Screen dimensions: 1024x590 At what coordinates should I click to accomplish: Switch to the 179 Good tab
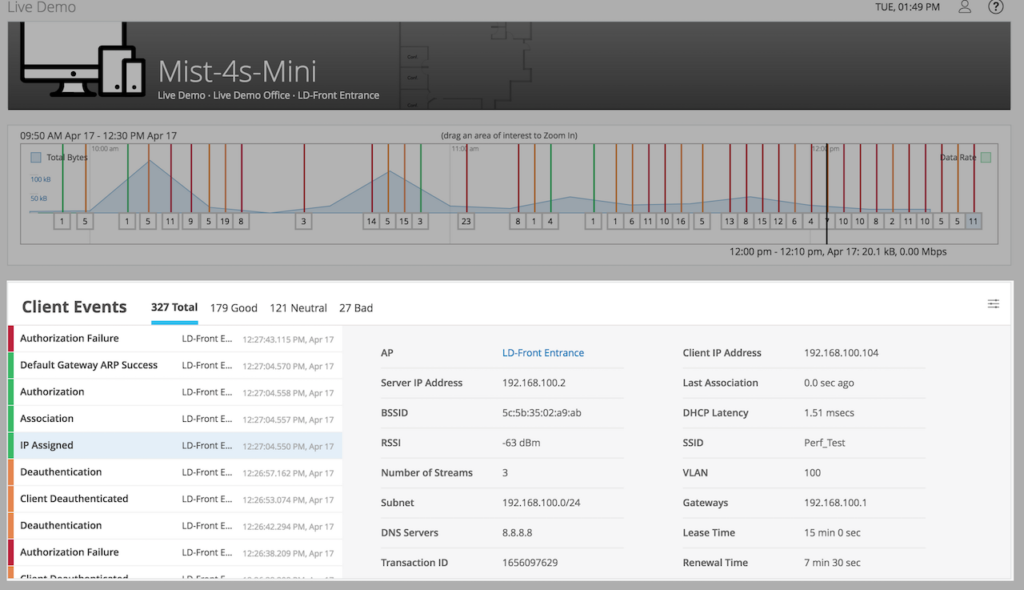[233, 308]
